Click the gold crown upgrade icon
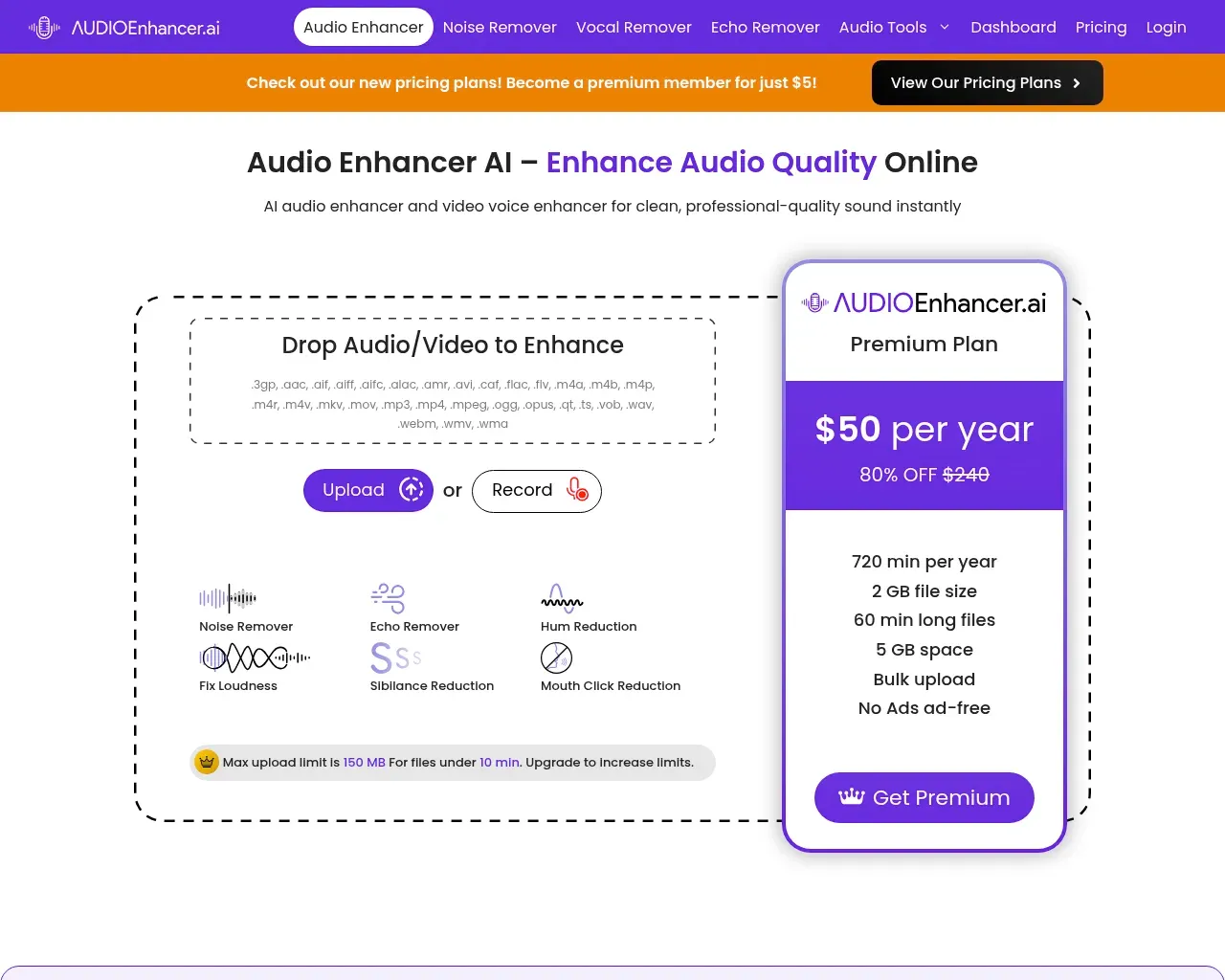 pos(207,762)
